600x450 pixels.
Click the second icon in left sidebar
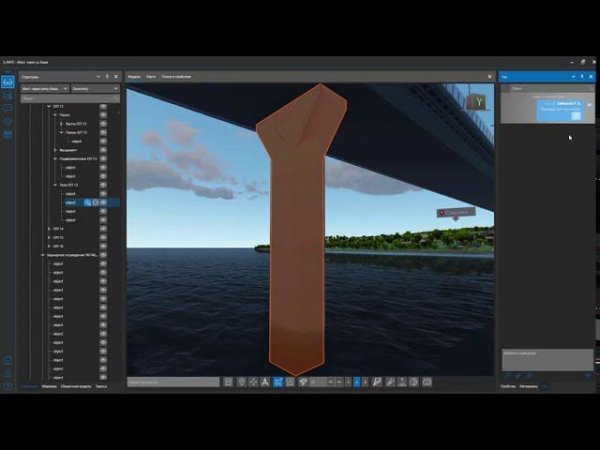[x=8, y=95]
